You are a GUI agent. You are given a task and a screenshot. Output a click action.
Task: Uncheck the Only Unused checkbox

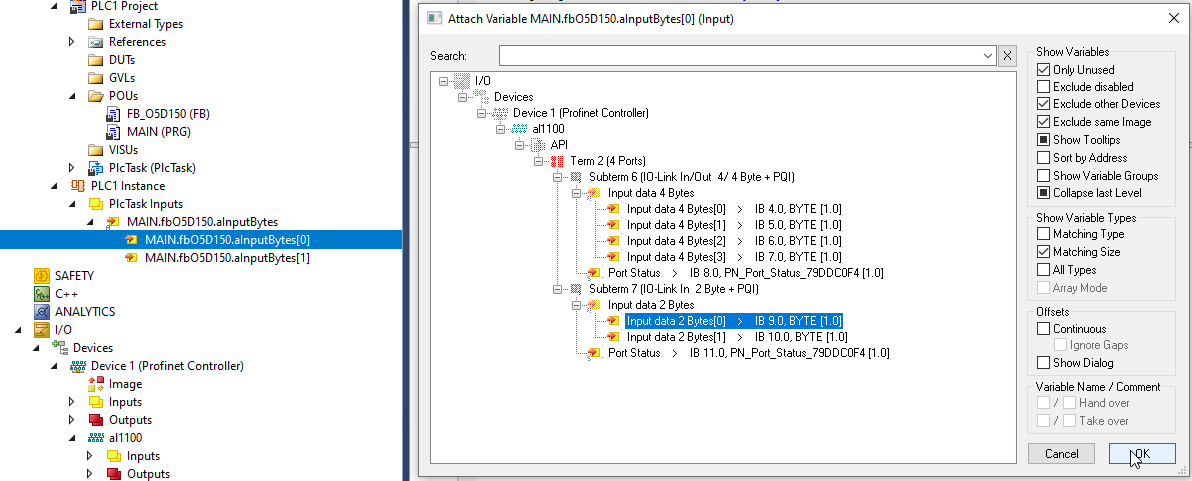(x=1044, y=69)
